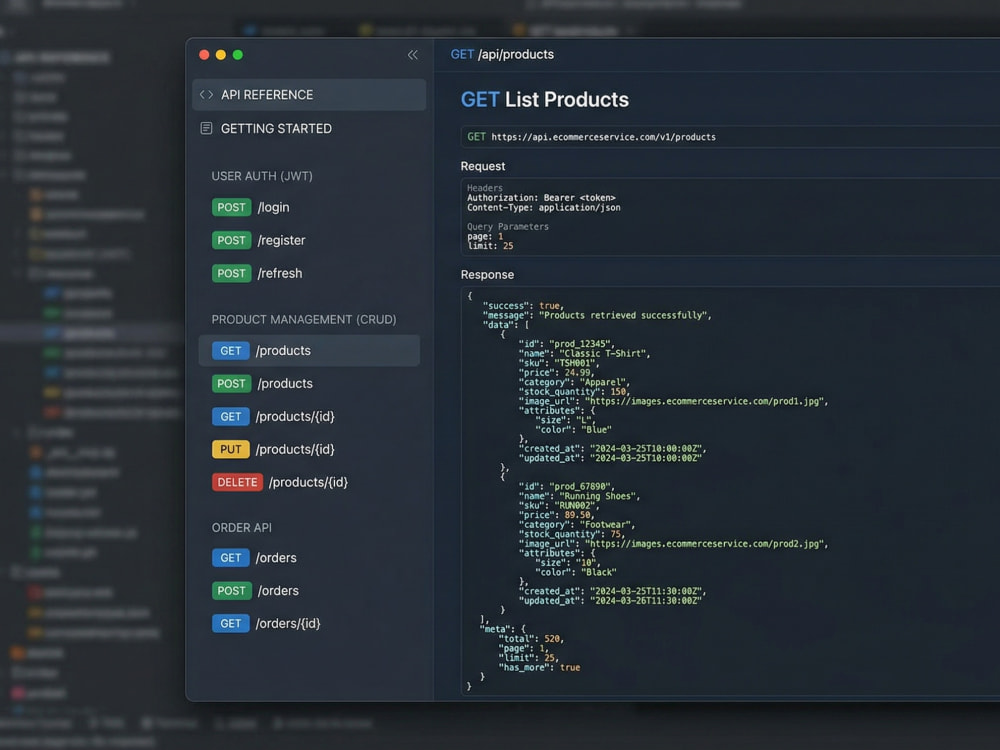
Task: Click the "category": "Footwear" line
Action: point(577,525)
